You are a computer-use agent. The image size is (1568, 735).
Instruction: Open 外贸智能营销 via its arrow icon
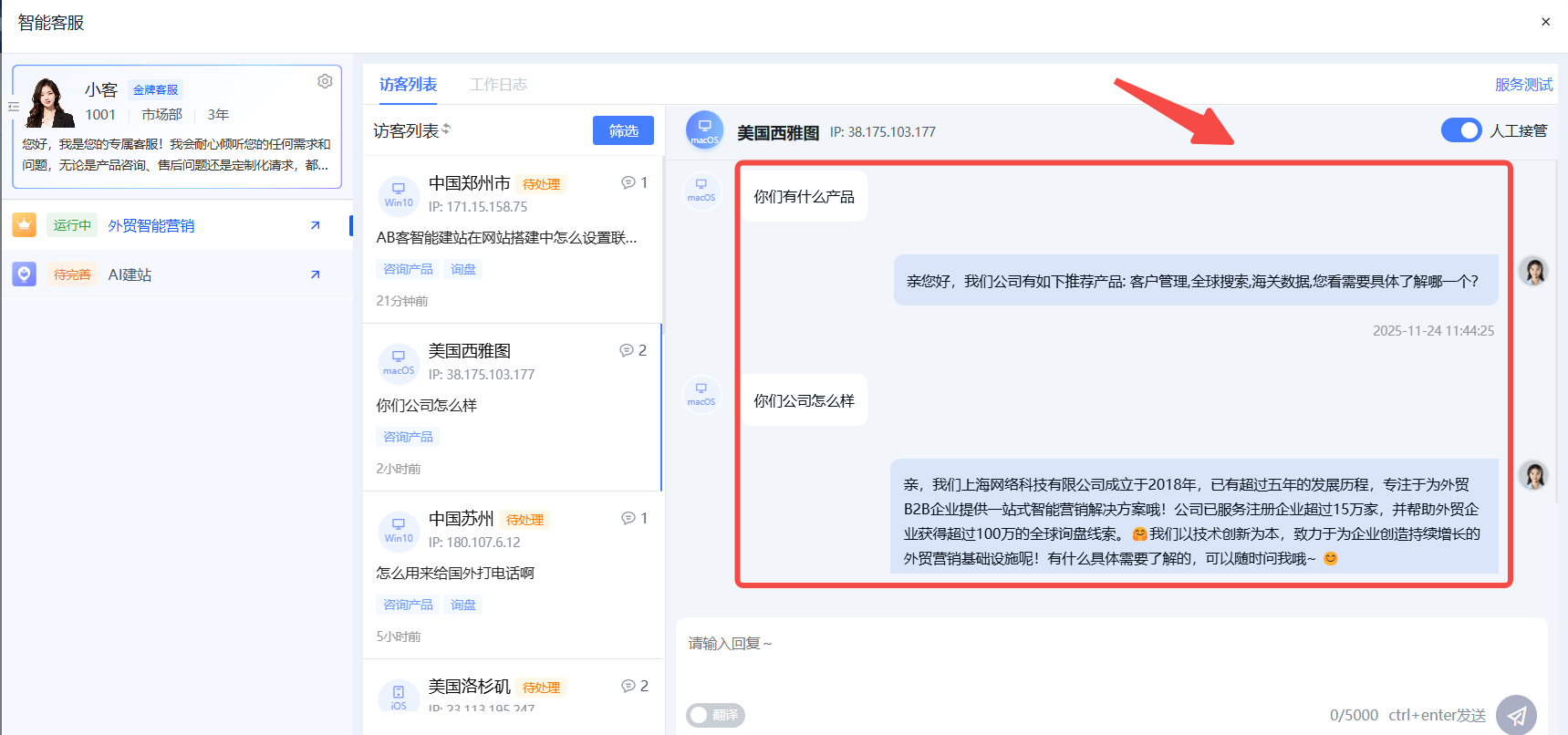315,225
